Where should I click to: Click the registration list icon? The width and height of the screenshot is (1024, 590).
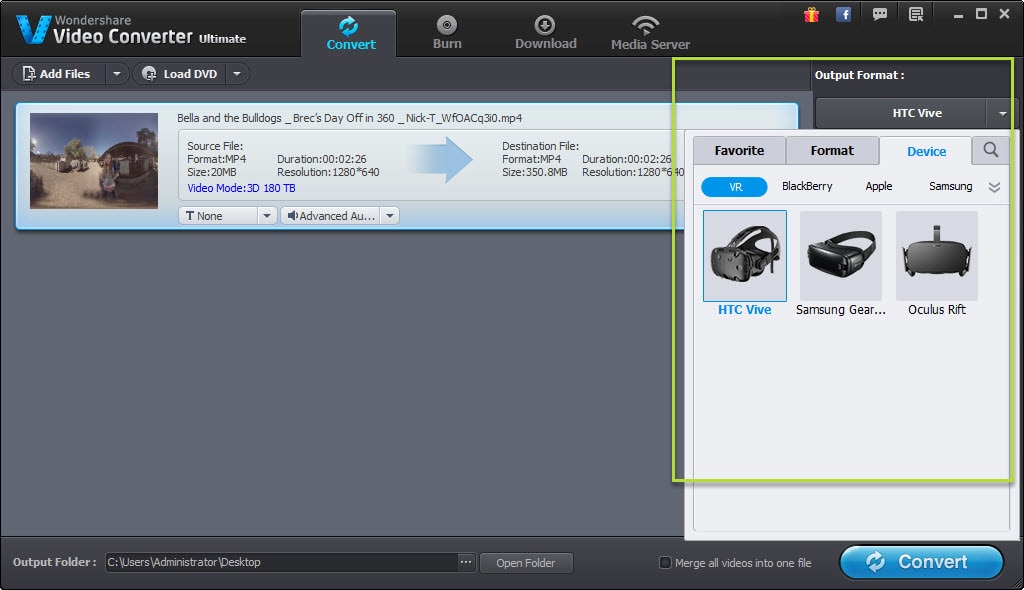tap(916, 14)
